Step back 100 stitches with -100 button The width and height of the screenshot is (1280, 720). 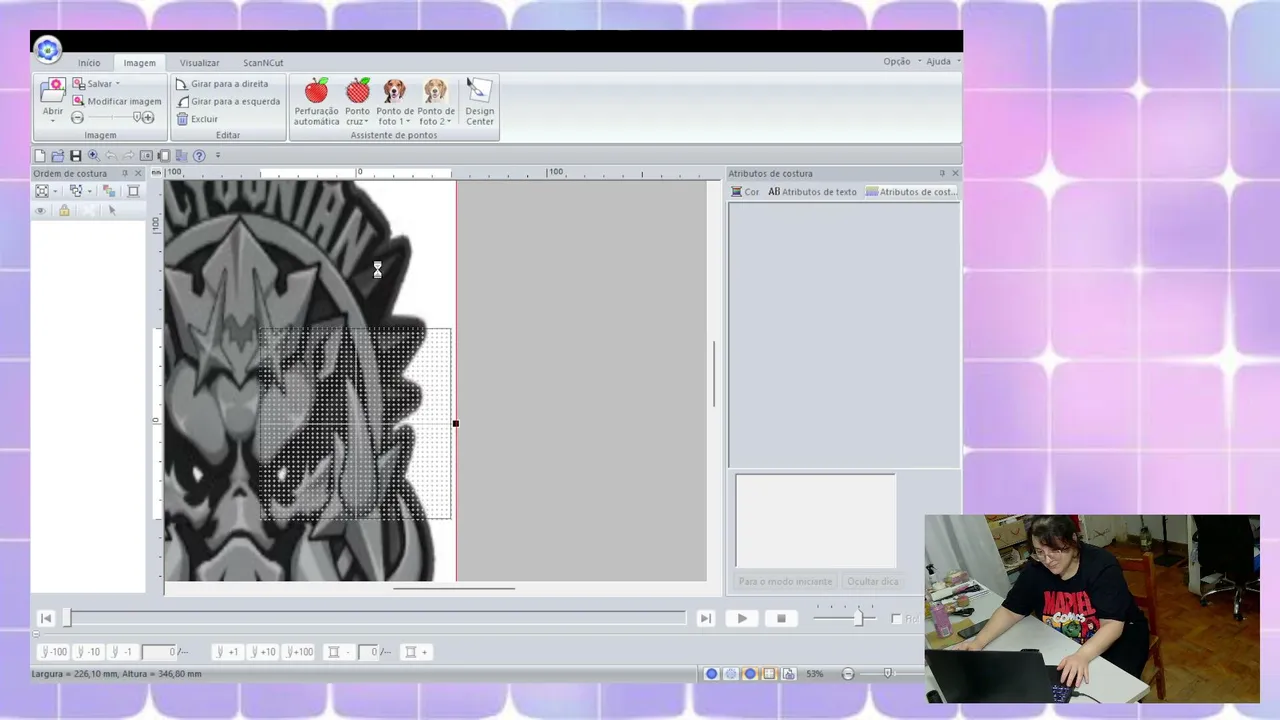pyautogui.click(x=54, y=652)
